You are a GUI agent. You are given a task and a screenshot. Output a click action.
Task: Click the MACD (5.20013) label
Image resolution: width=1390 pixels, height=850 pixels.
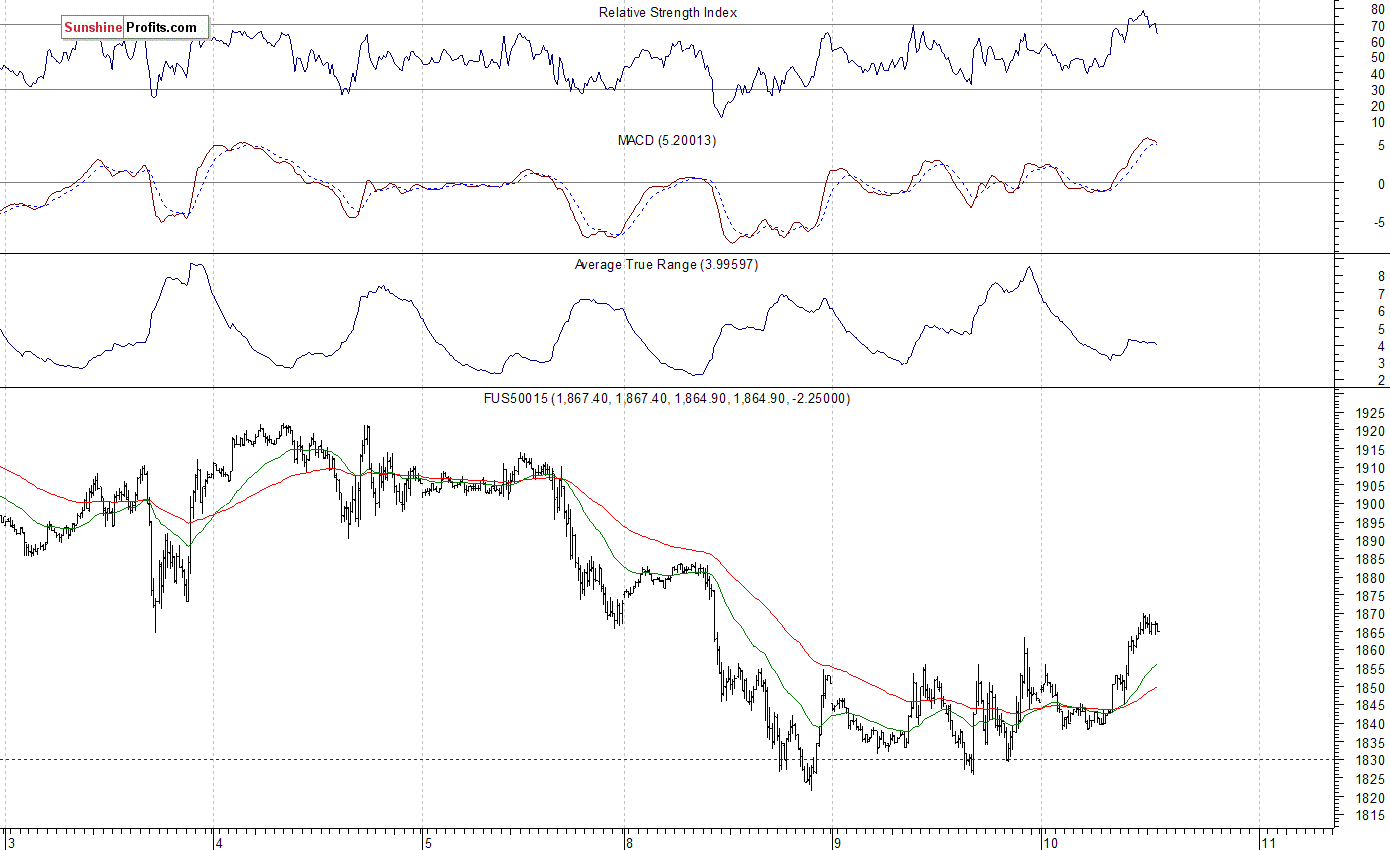pyautogui.click(x=667, y=141)
